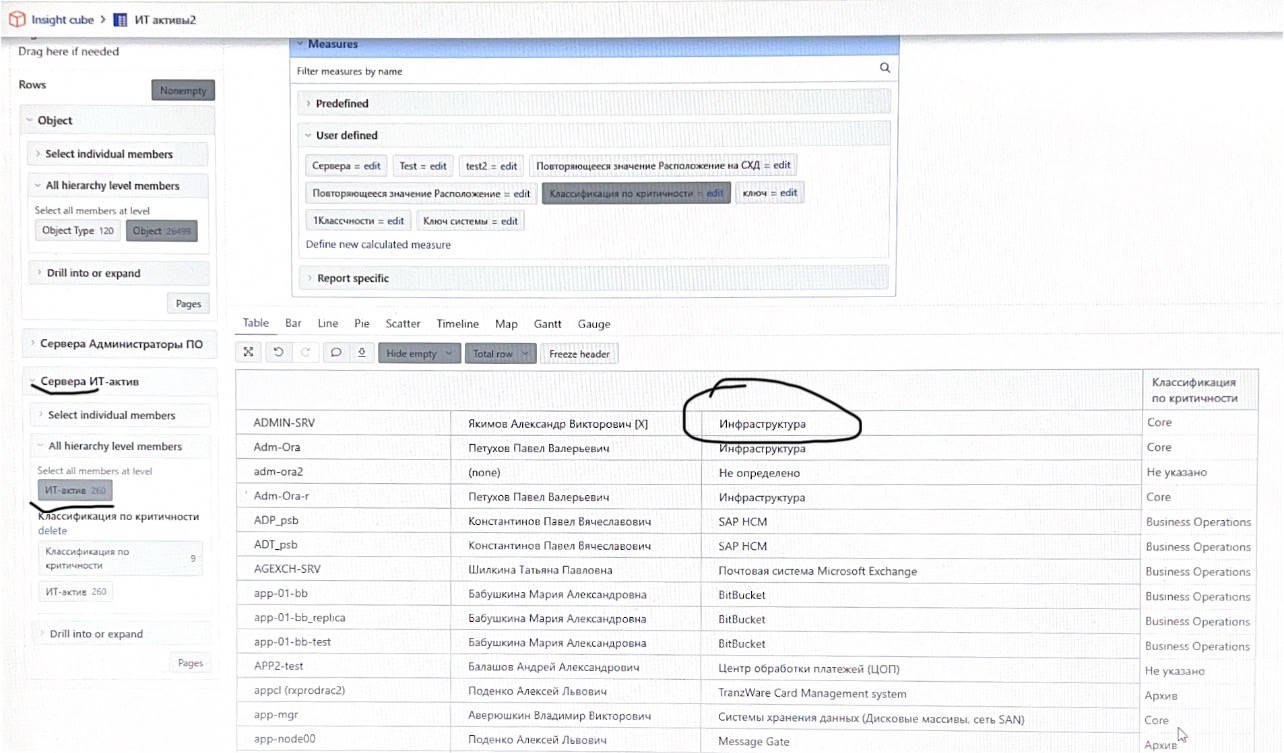Expand the Сервера Администраторы ПО dimension

coord(119,344)
